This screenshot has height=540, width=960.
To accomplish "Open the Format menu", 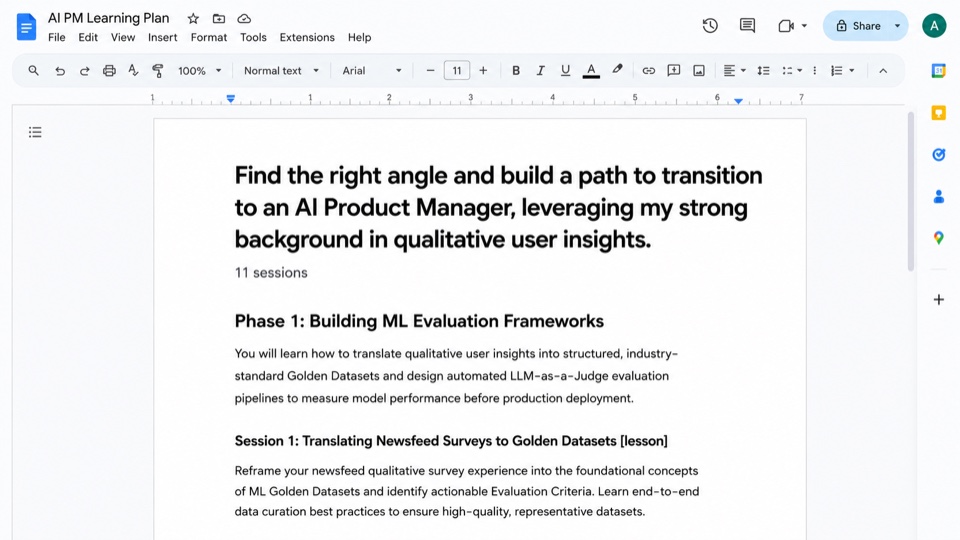I will tap(208, 37).
